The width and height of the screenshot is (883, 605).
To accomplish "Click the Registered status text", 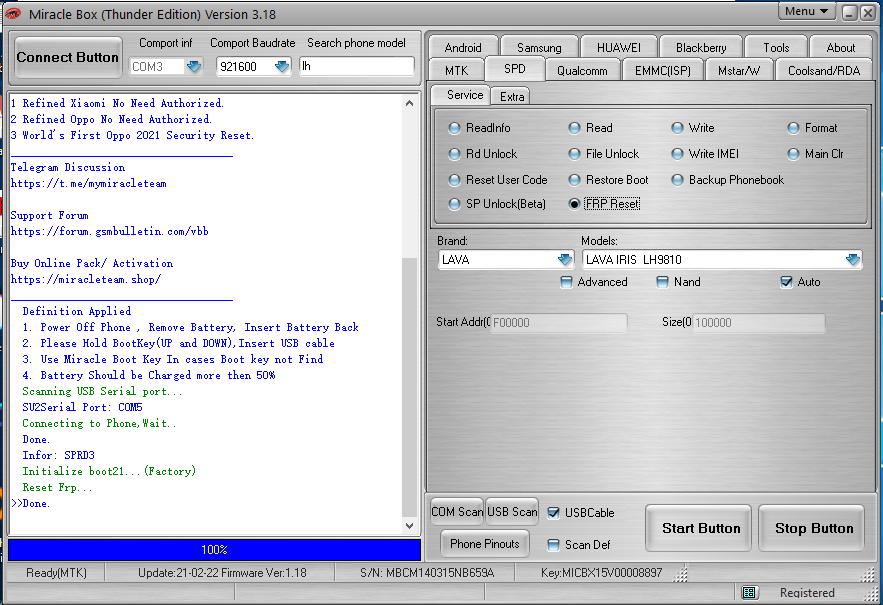I will 807,593.
